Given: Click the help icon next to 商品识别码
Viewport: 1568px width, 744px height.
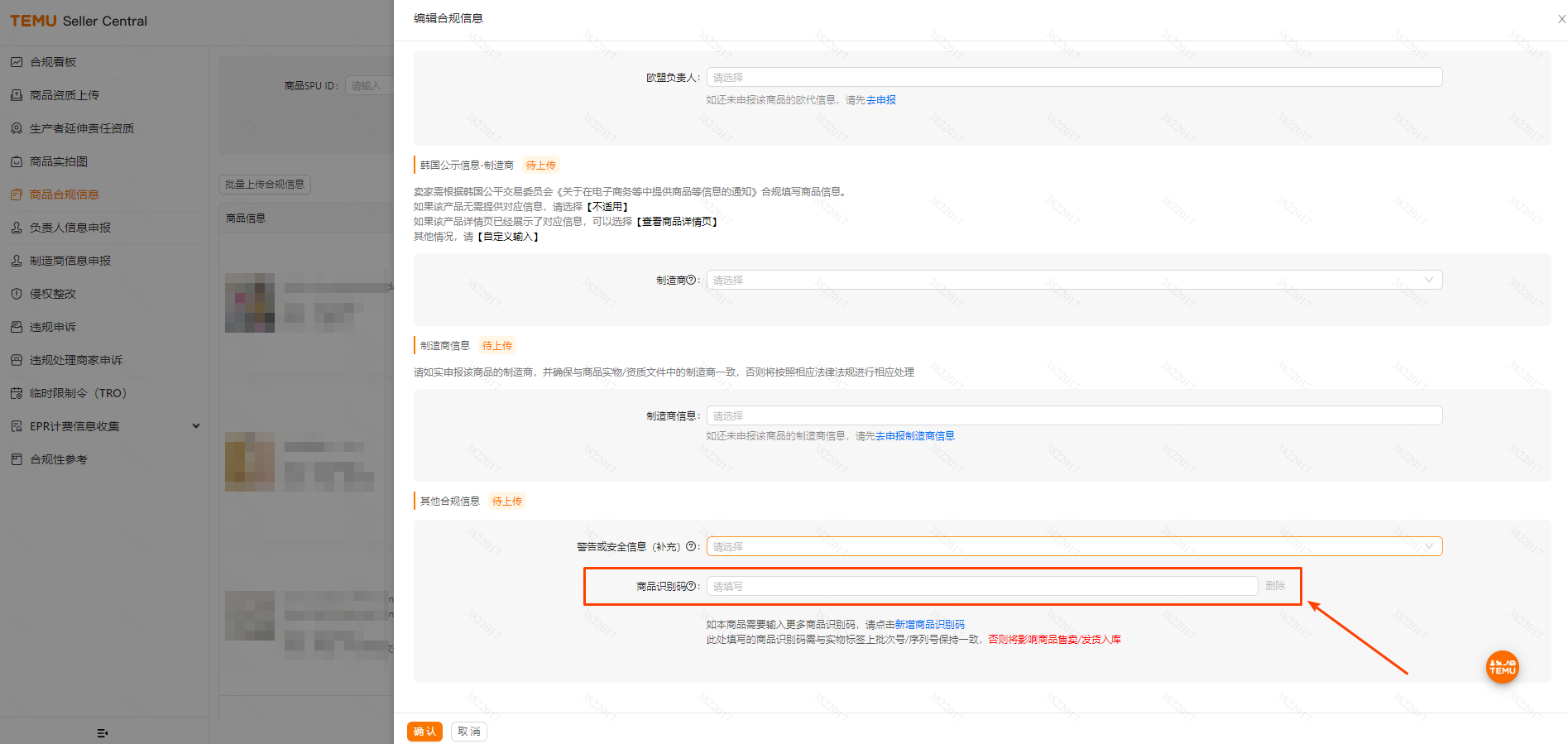Looking at the screenshot, I should click(x=691, y=586).
